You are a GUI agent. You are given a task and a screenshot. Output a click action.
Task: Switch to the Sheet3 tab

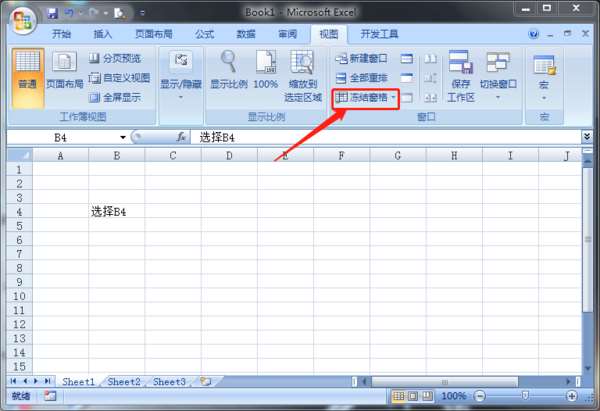click(169, 382)
